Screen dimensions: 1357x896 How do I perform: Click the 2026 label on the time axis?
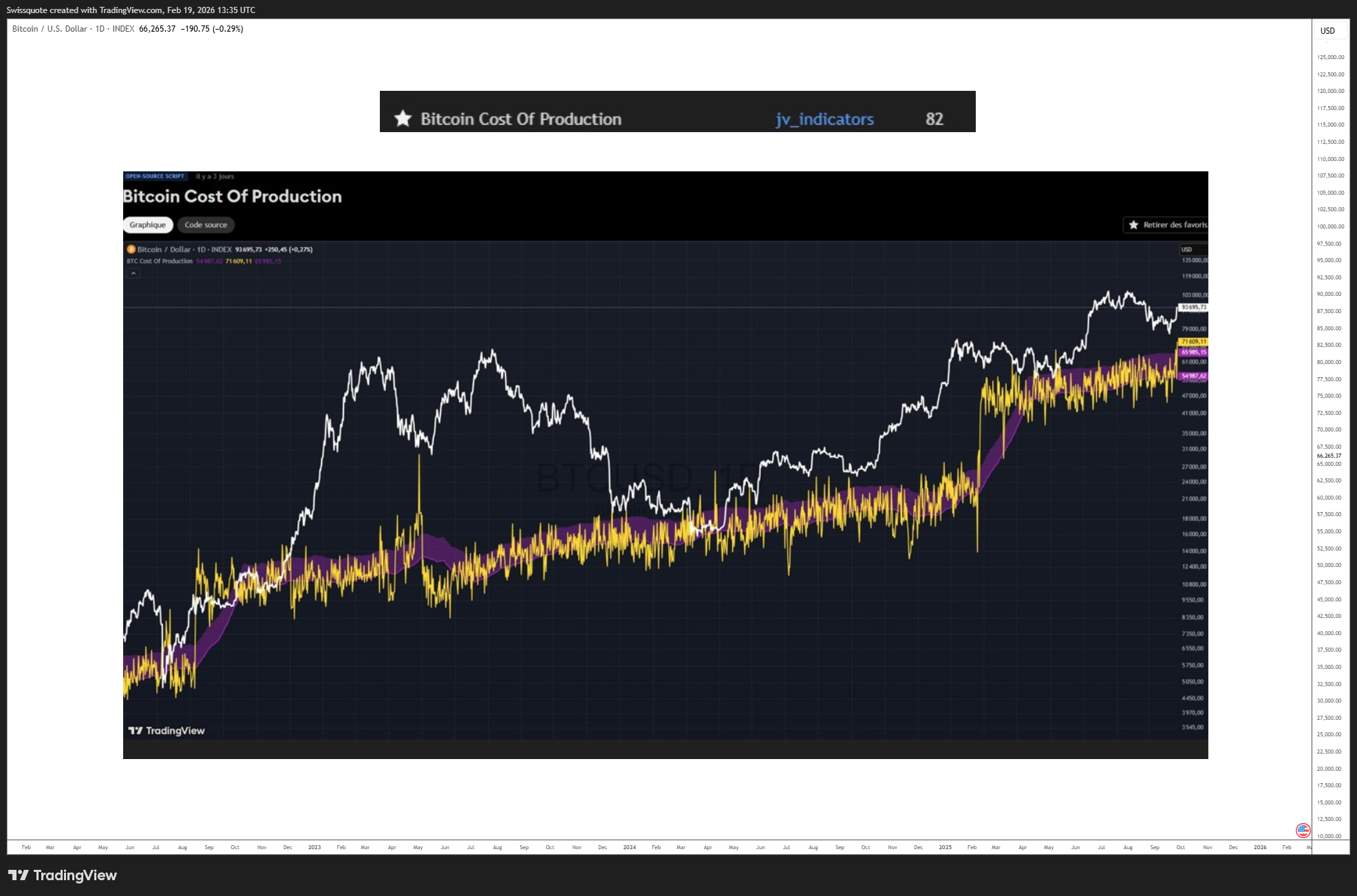pos(1260,847)
